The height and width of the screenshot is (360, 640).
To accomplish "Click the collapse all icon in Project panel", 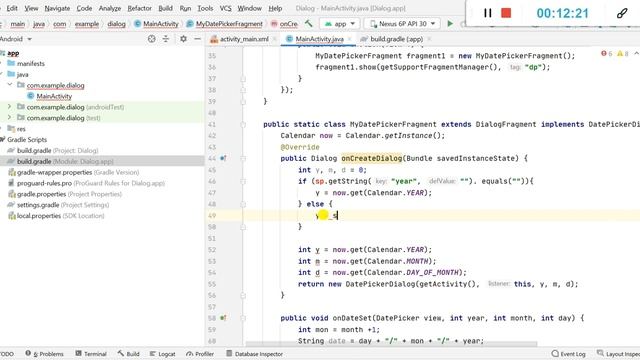I will tap(166, 39).
